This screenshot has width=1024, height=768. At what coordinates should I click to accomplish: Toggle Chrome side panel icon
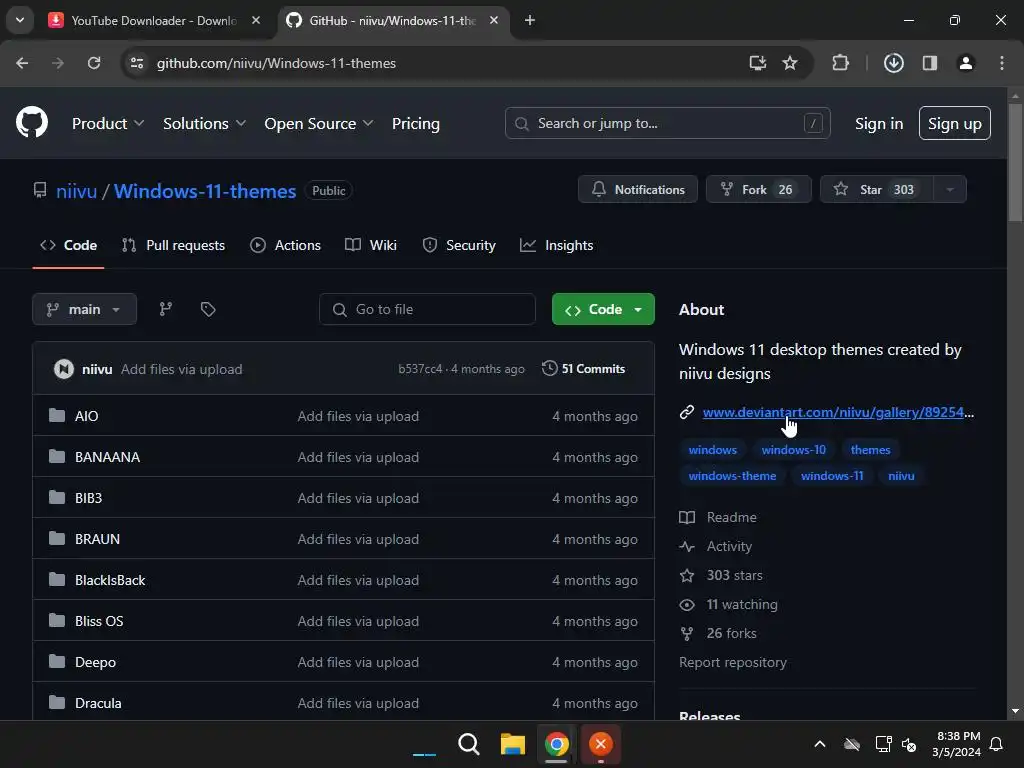(930, 63)
